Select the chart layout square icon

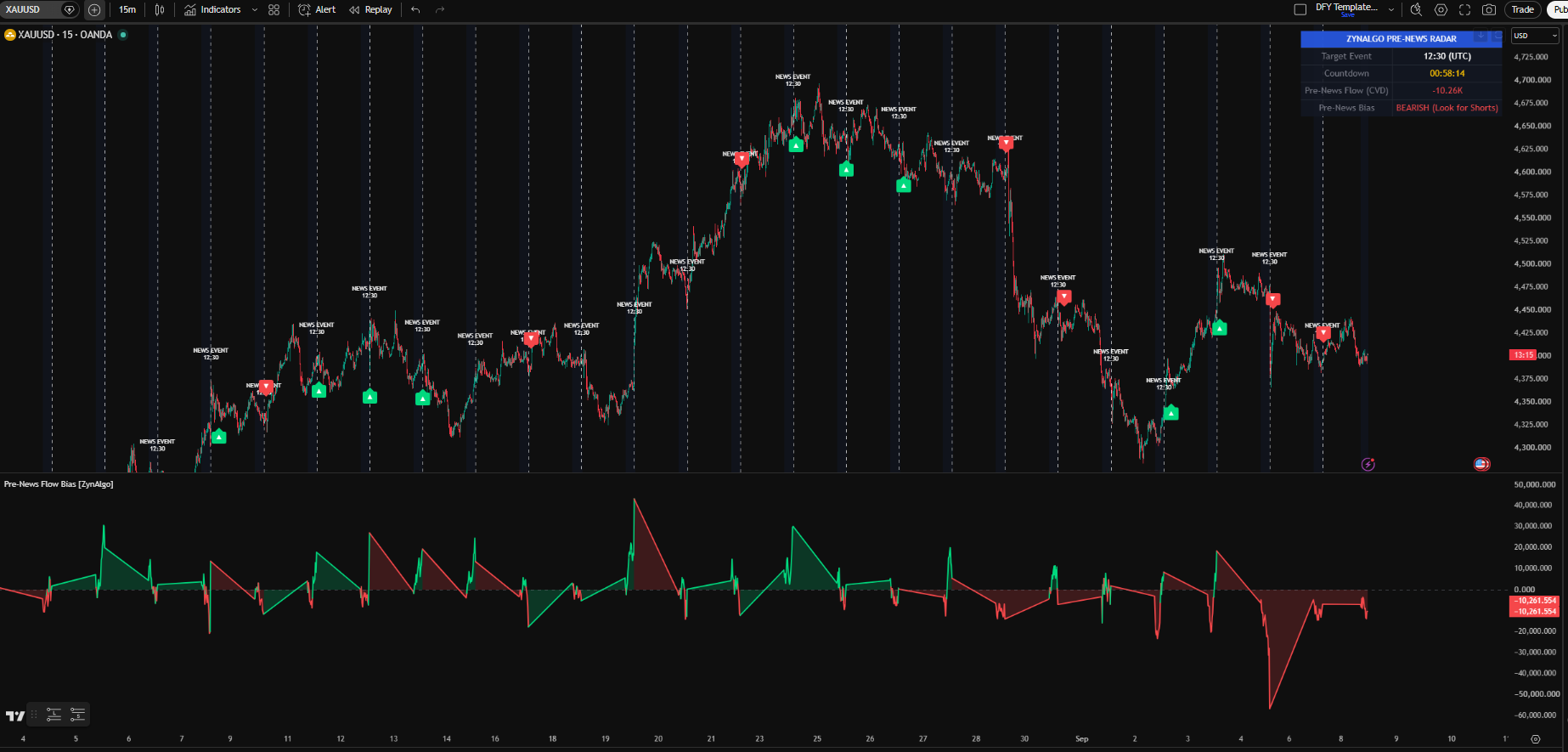coord(1300,9)
